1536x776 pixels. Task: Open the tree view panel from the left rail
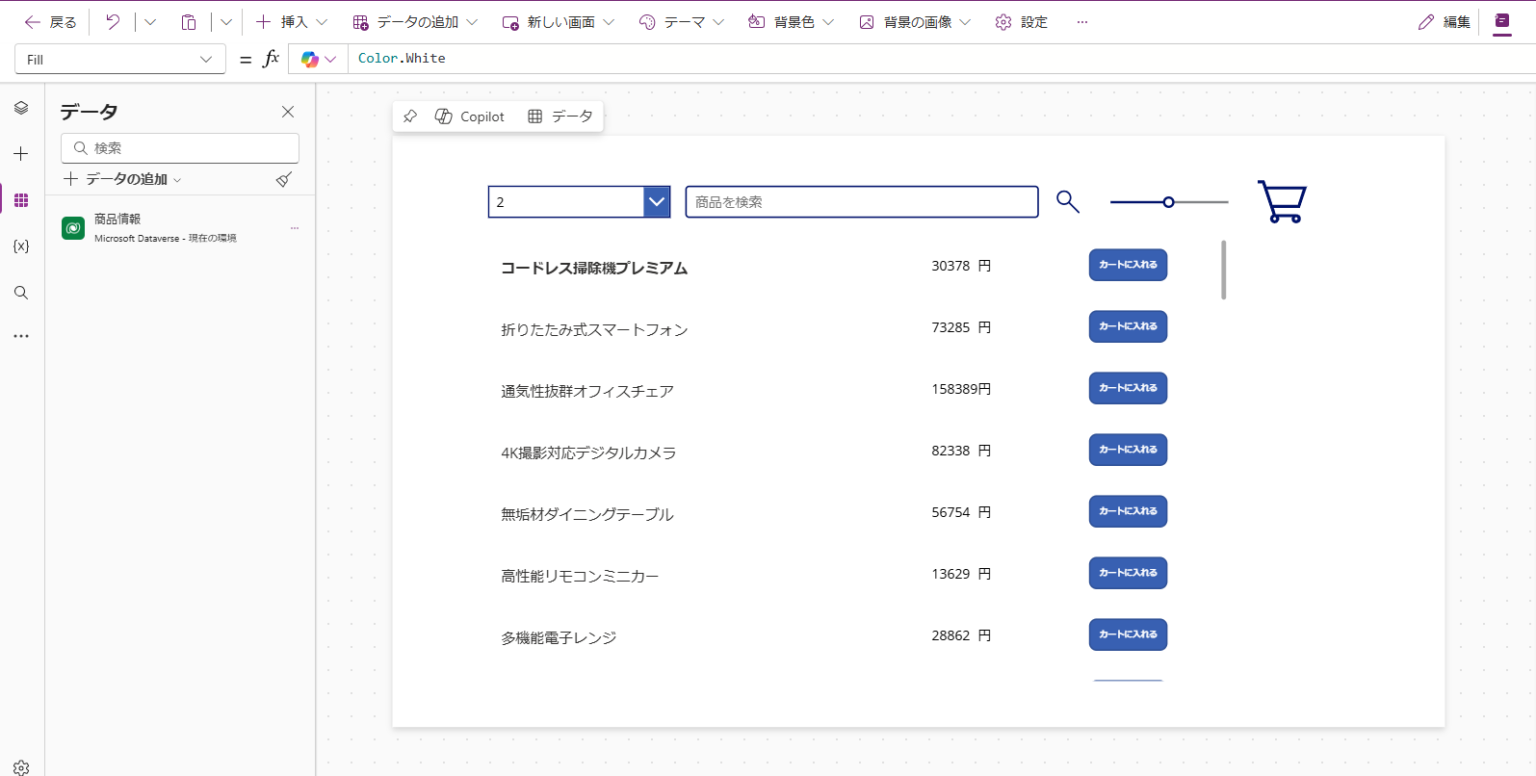pos(21,108)
